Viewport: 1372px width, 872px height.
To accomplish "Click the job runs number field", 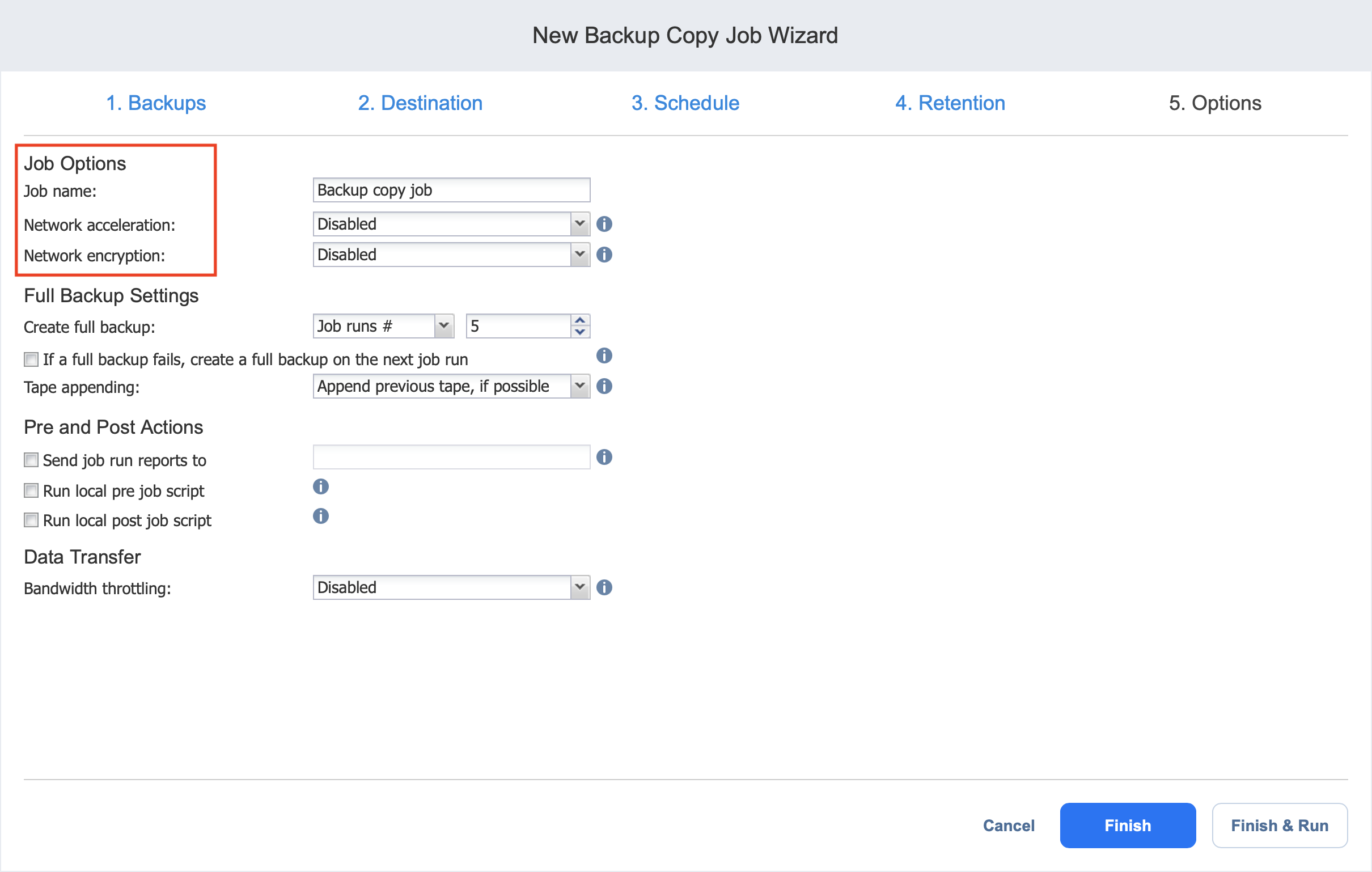I will pyautogui.click(x=519, y=326).
